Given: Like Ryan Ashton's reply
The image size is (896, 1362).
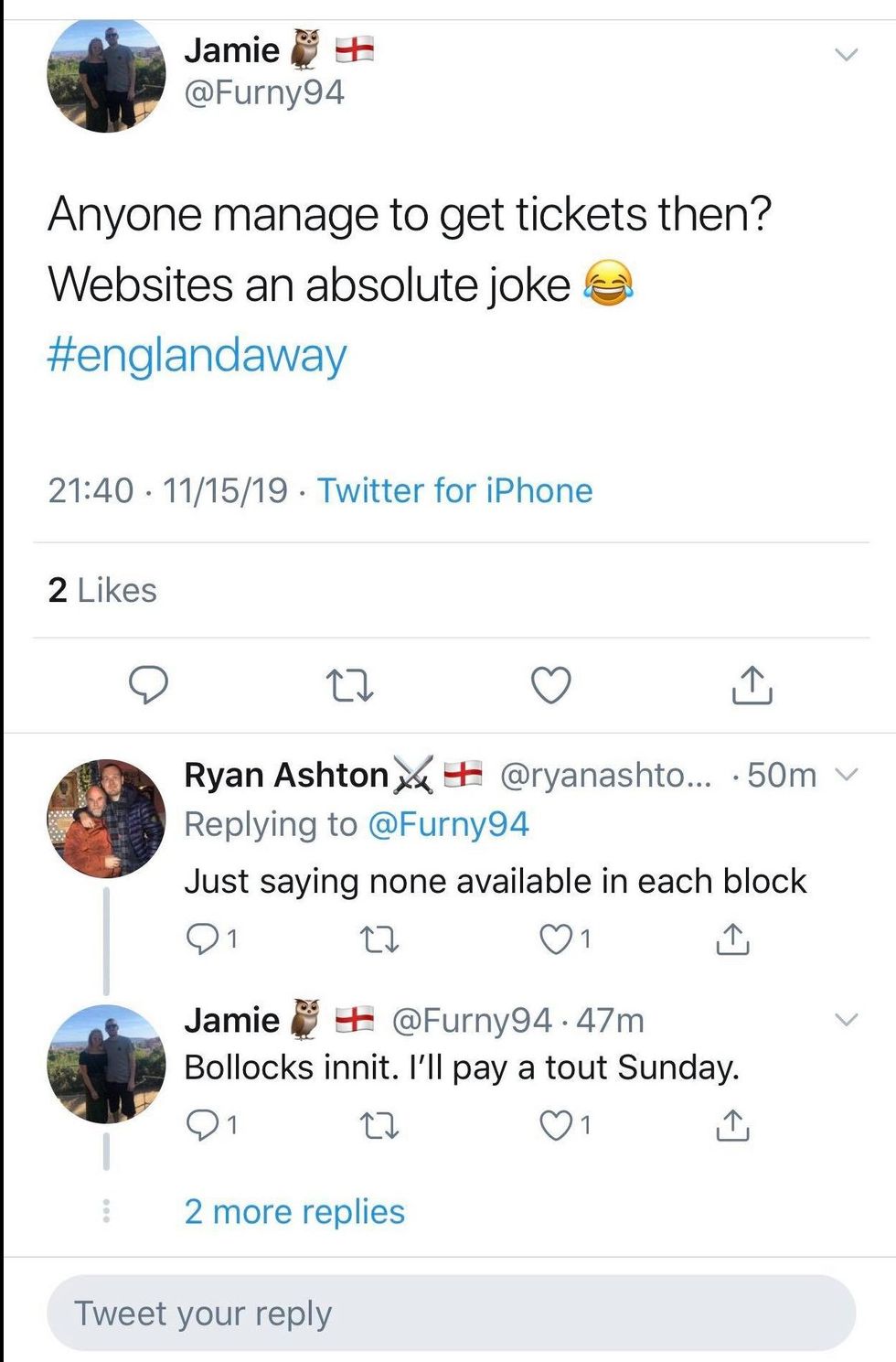Looking at the screenshot, I should (555, 938).
